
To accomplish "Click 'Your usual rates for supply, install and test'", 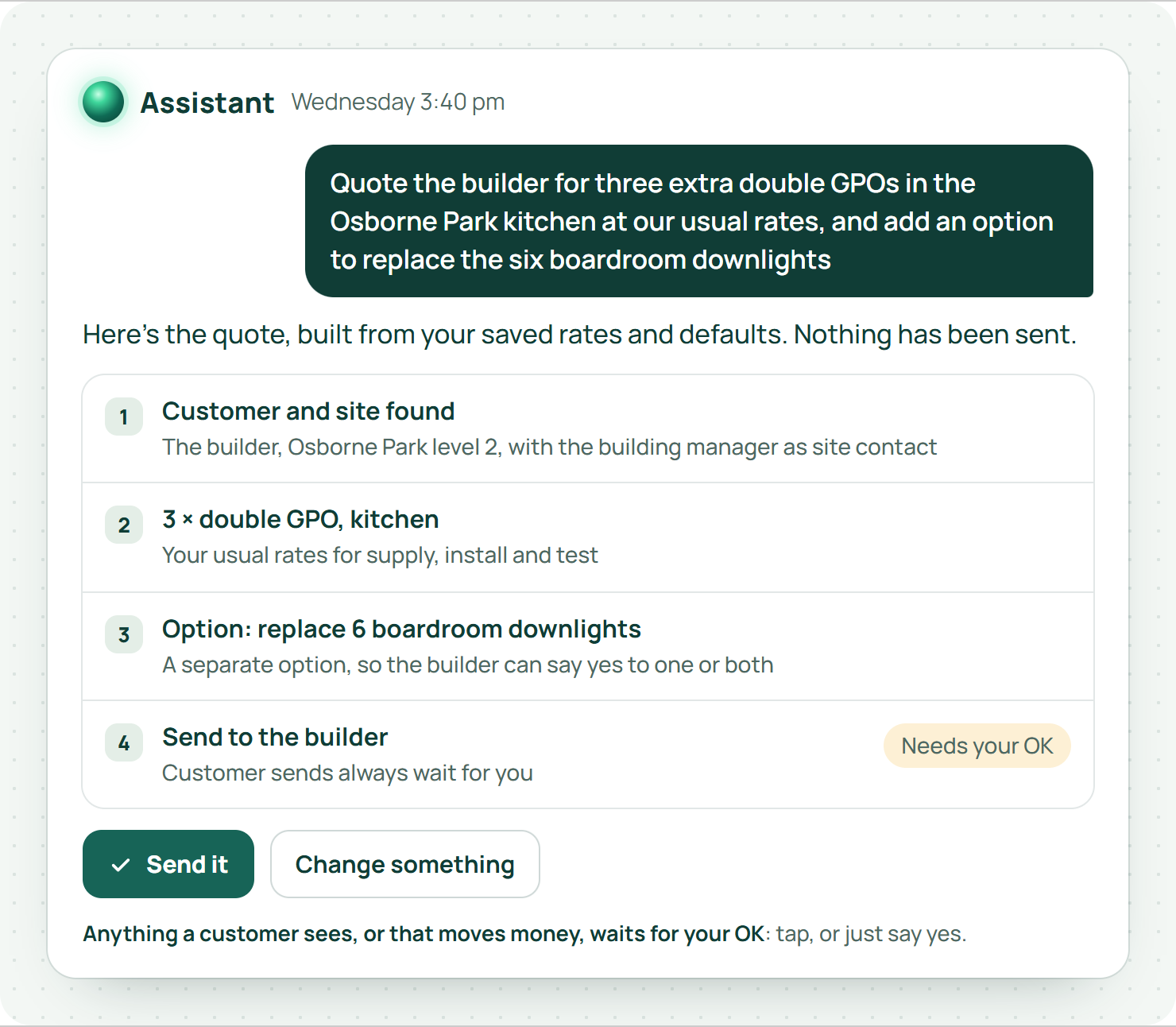I will click(x=380, y=555).
